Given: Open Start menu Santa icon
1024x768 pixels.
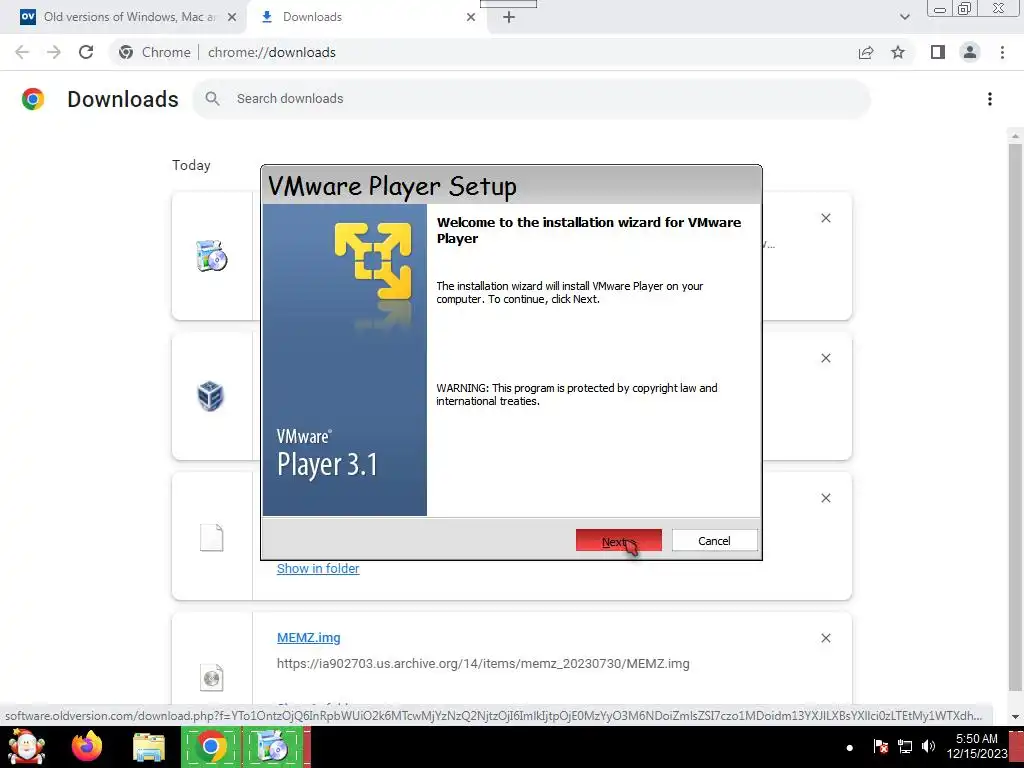Looking at the screenshot, I should 26,746.
